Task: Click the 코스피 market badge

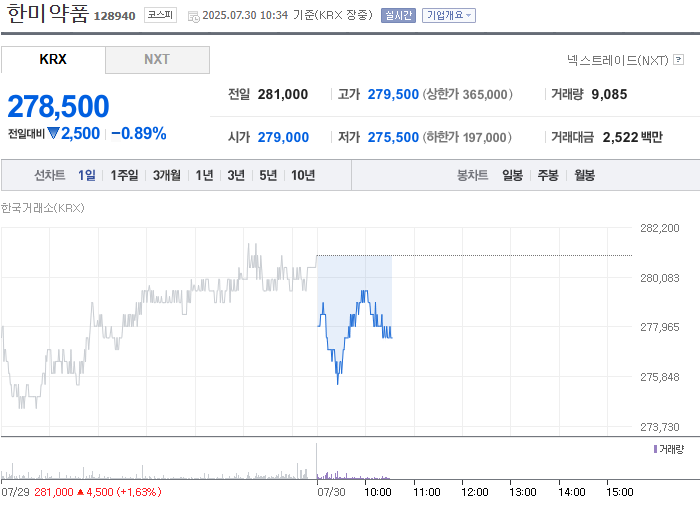Action: 160,15
